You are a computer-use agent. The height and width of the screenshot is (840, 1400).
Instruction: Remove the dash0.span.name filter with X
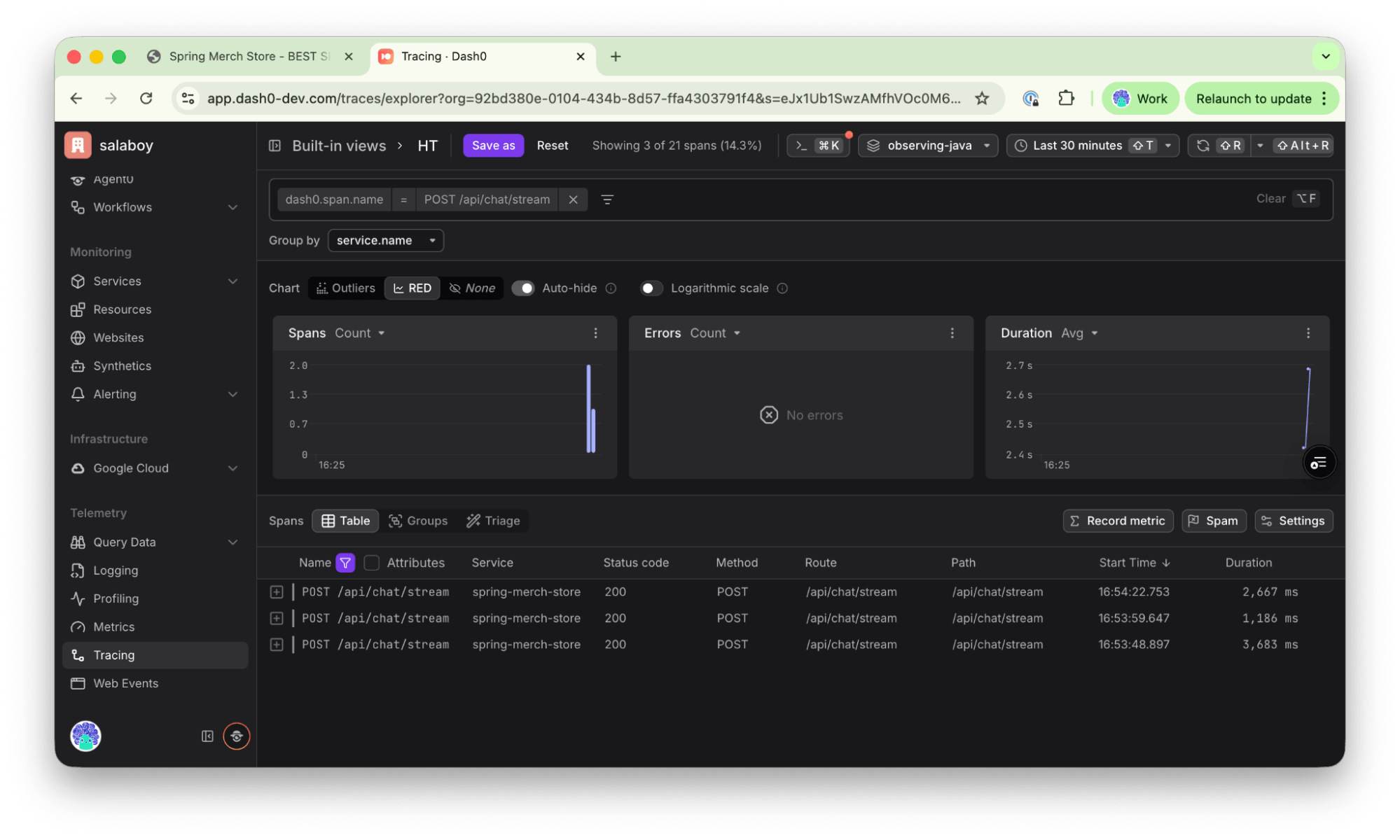573,199
